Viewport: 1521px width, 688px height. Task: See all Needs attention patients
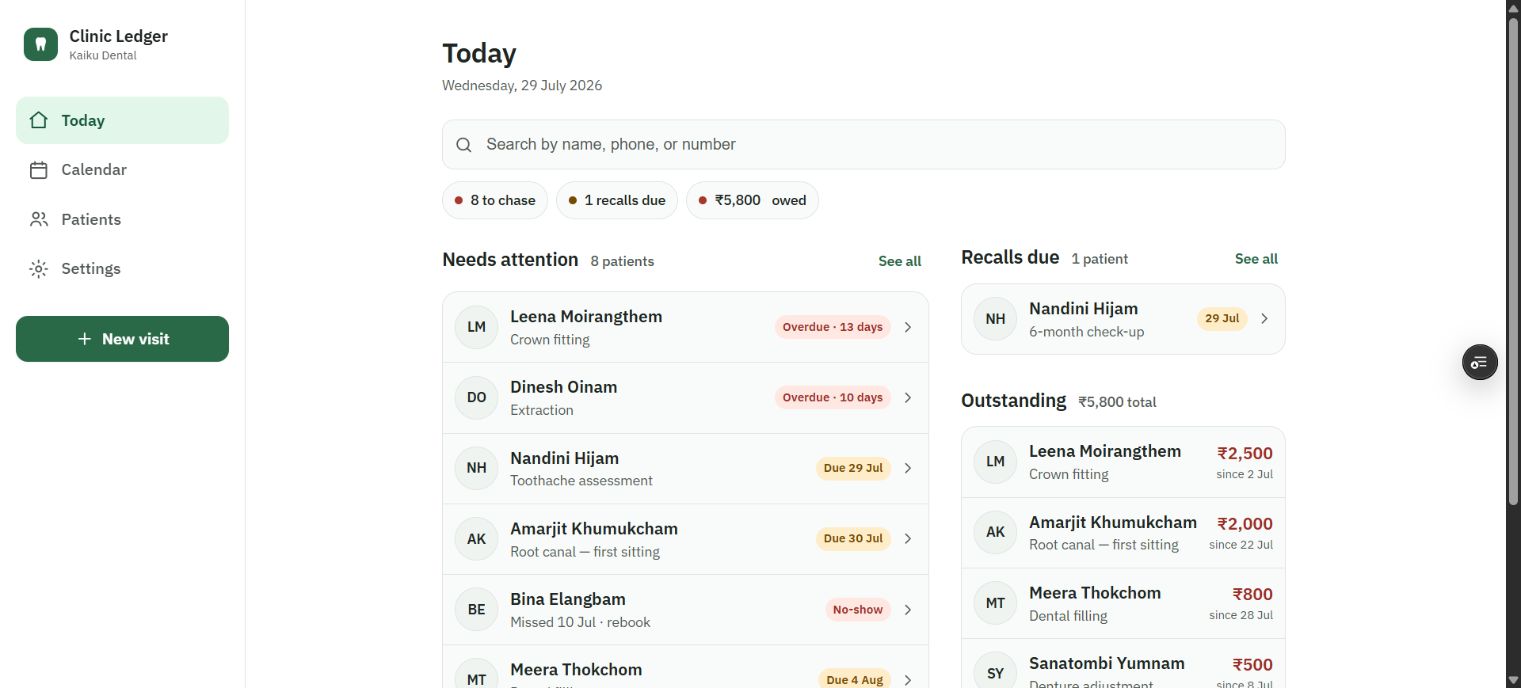point(900,261)
